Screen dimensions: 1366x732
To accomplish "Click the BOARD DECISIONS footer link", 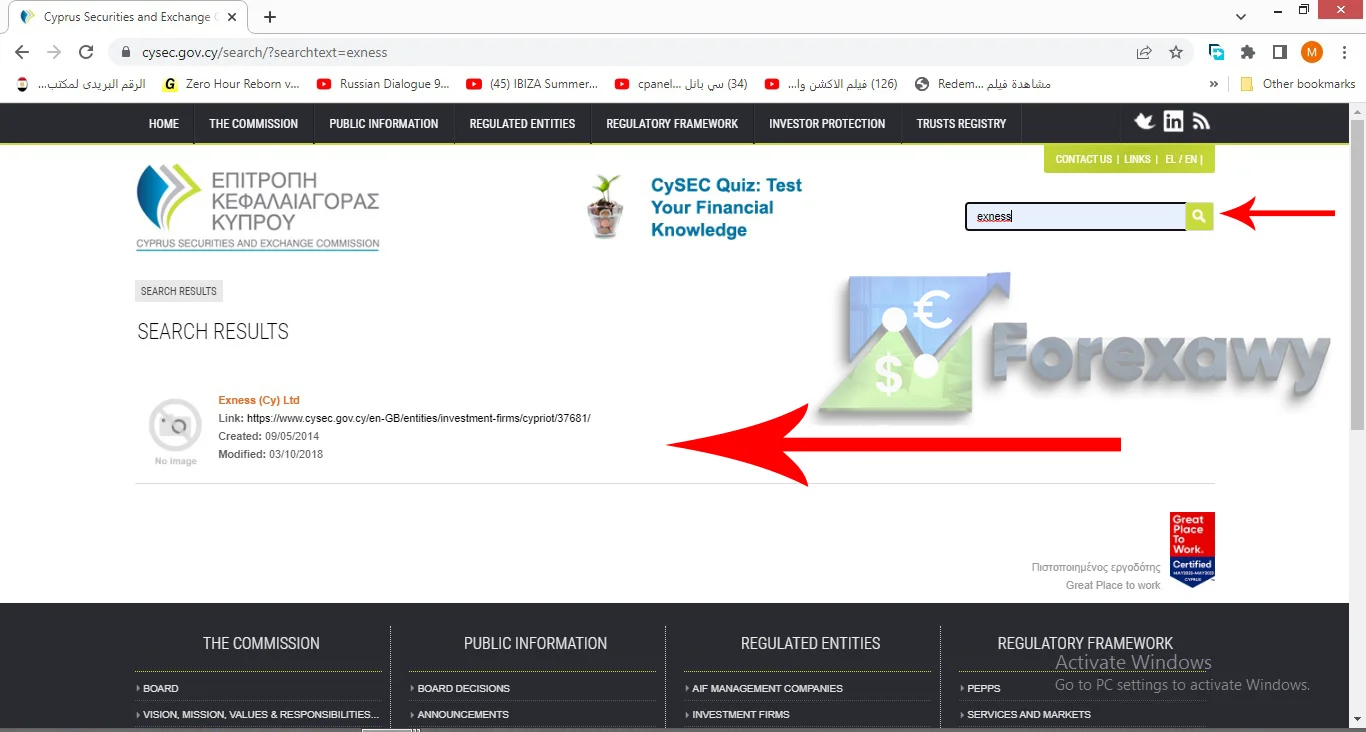I will tap(463, 688).
